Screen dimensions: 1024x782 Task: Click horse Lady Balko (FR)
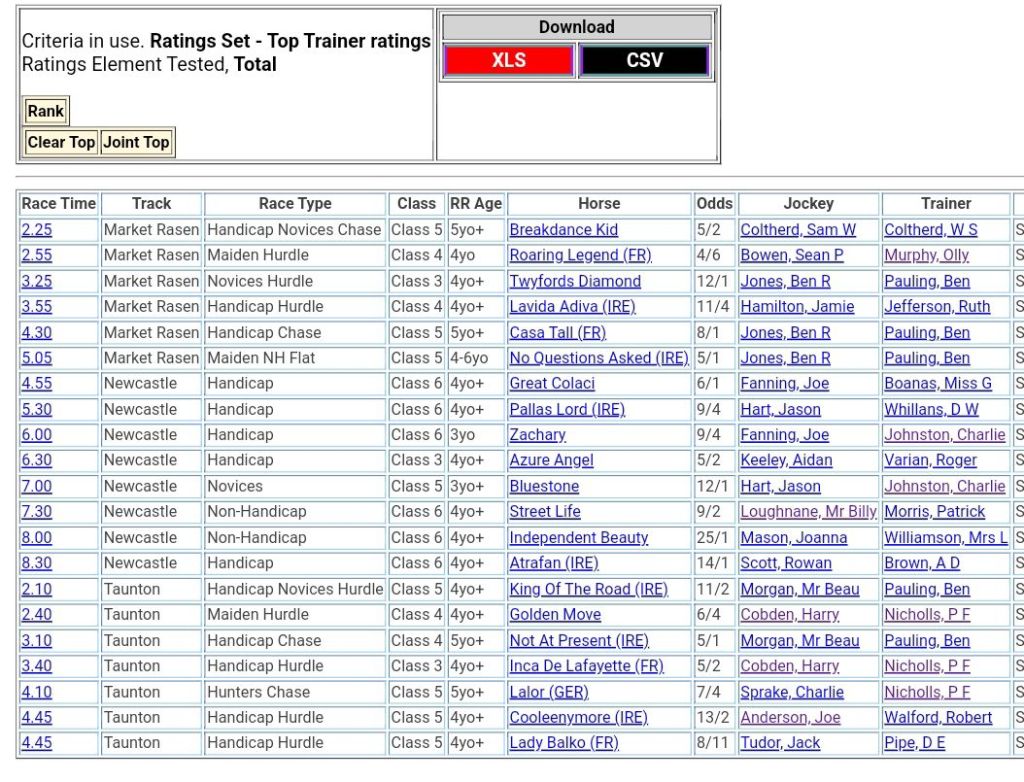coord(563,743)
